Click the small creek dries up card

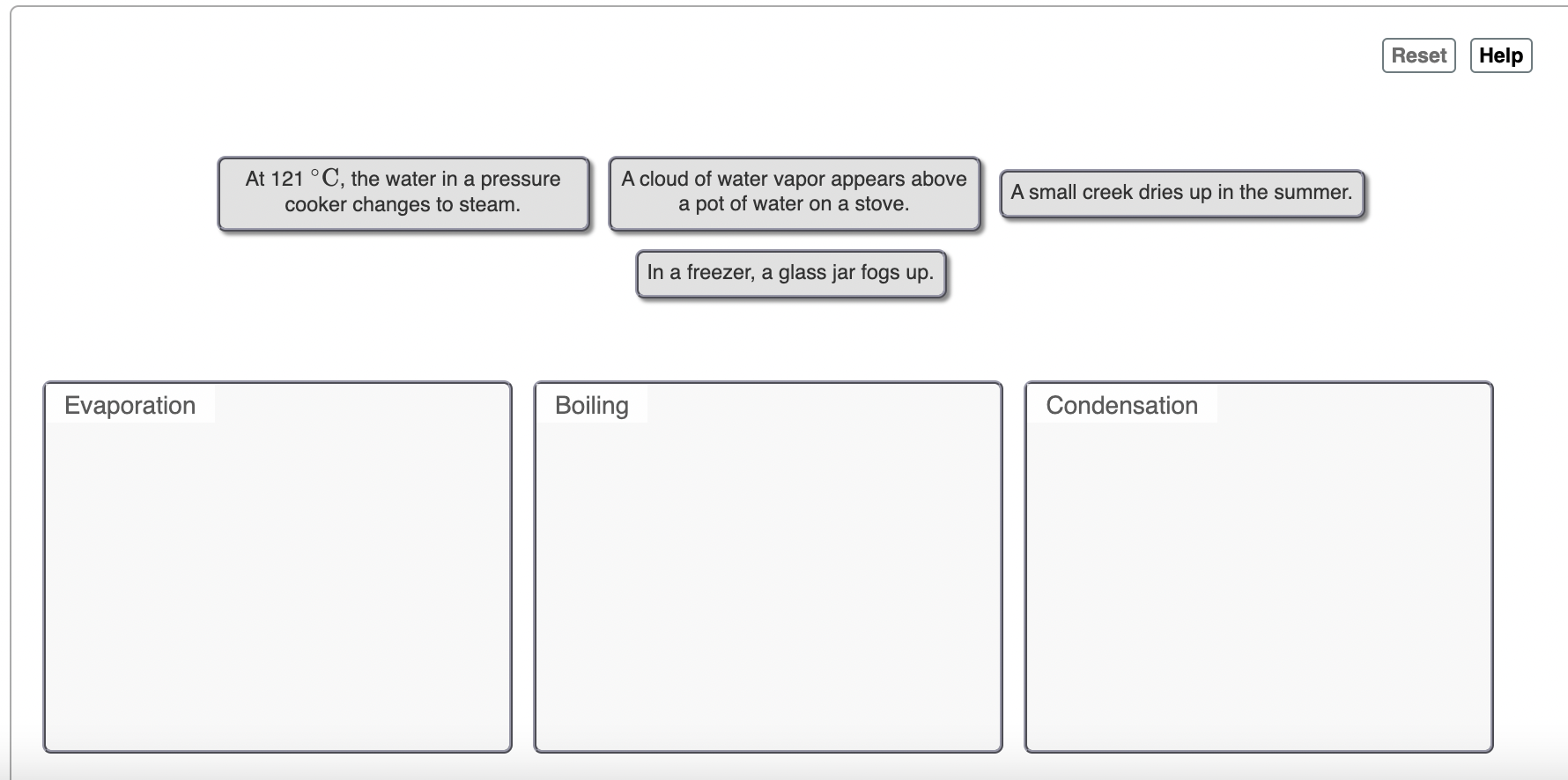point(1181,192)
